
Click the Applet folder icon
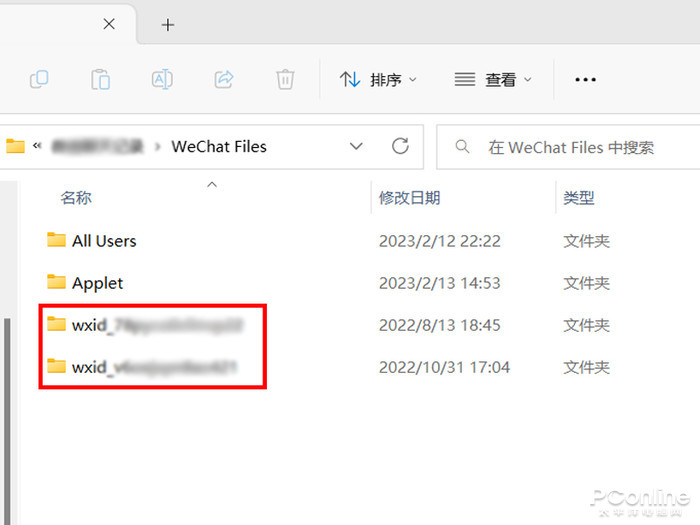(56, 282)
